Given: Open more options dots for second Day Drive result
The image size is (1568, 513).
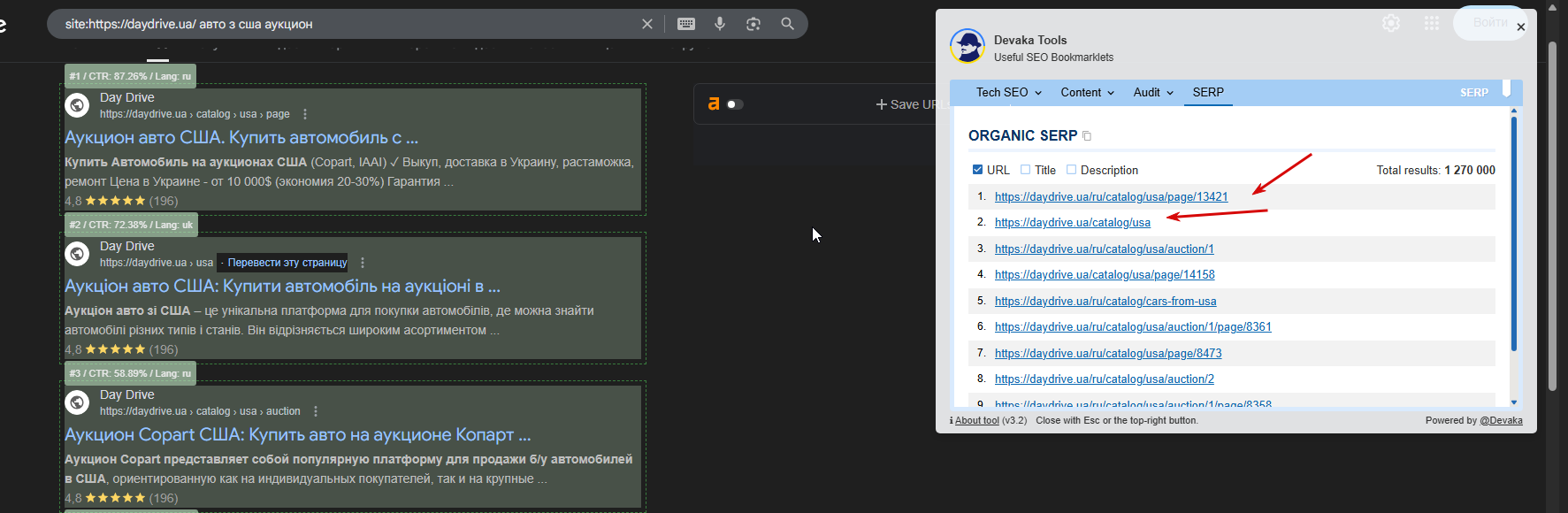Looking at the screenshot, I should pos(363,263).
